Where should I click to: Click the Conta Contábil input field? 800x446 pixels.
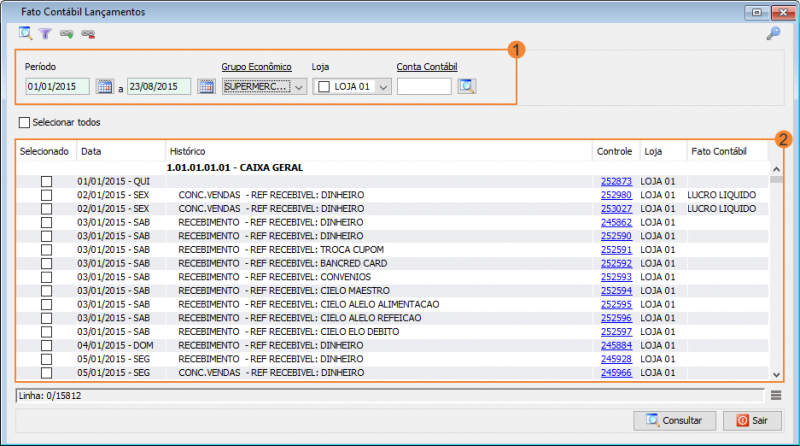pos(424,87)
